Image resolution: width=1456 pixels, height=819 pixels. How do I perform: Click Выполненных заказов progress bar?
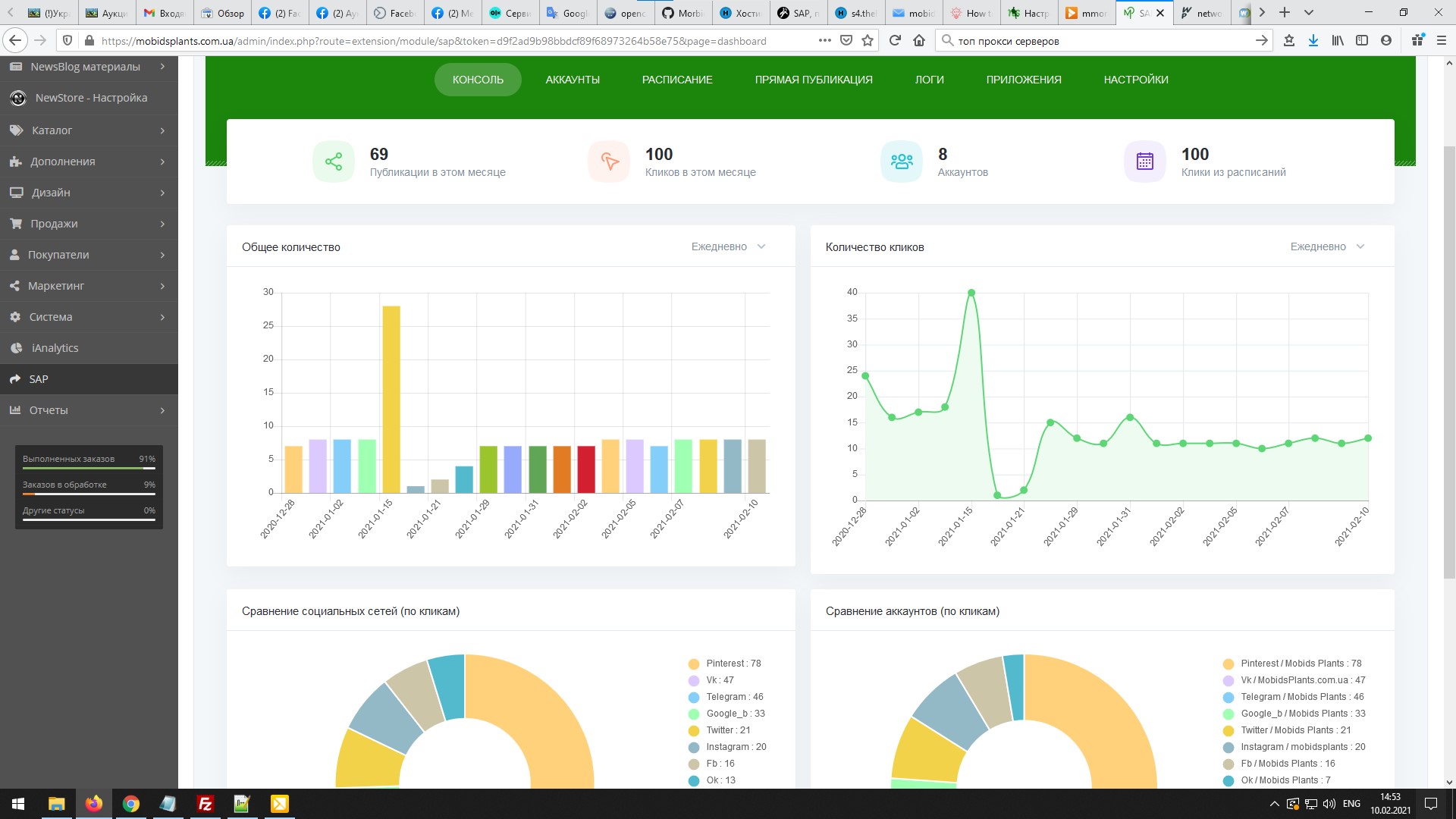89,469
